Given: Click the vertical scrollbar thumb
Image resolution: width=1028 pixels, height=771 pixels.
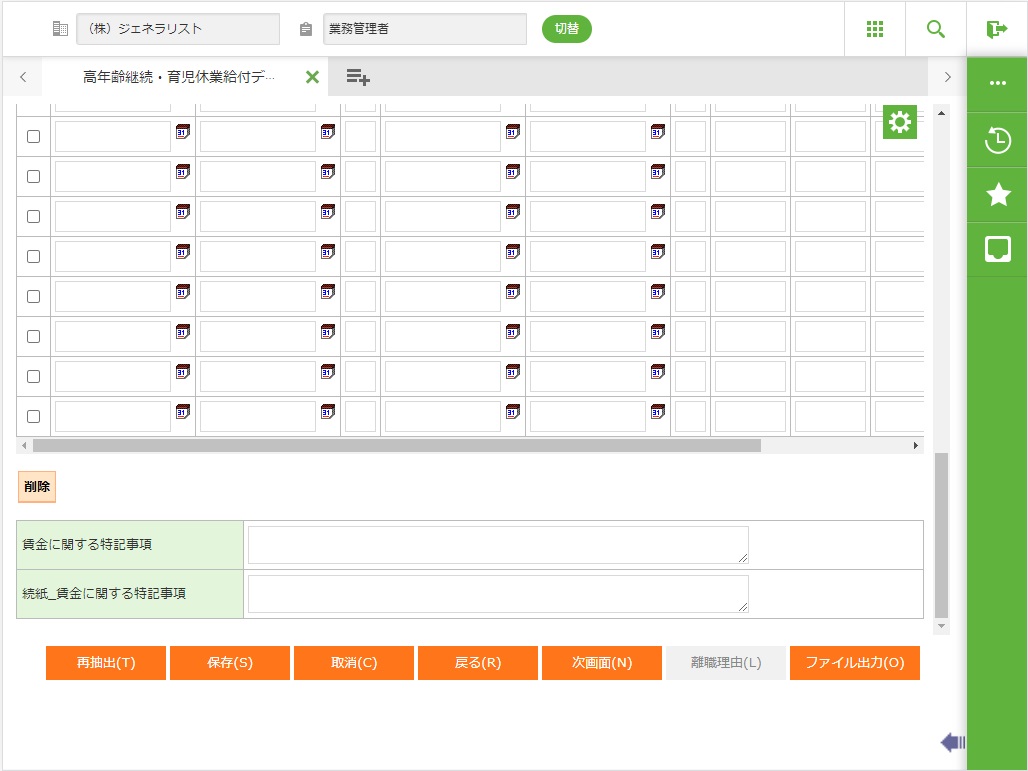Looking at the screenshot, I should [941, 535].
